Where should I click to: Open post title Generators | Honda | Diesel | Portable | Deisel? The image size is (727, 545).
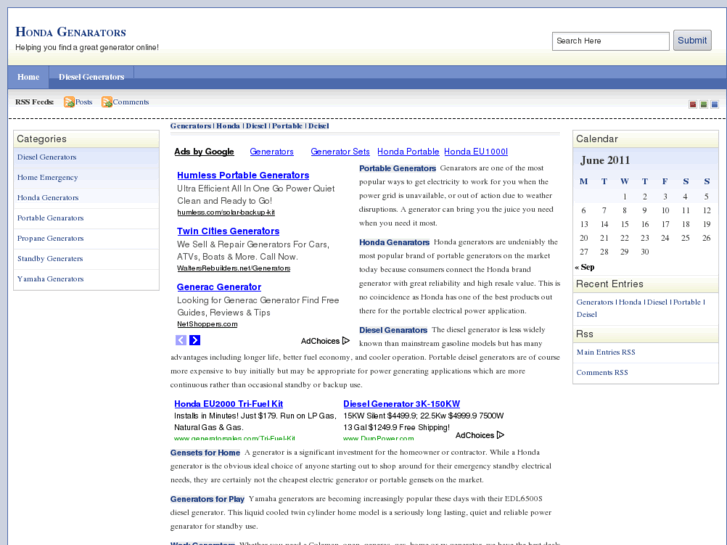click(x=249, y=126)
